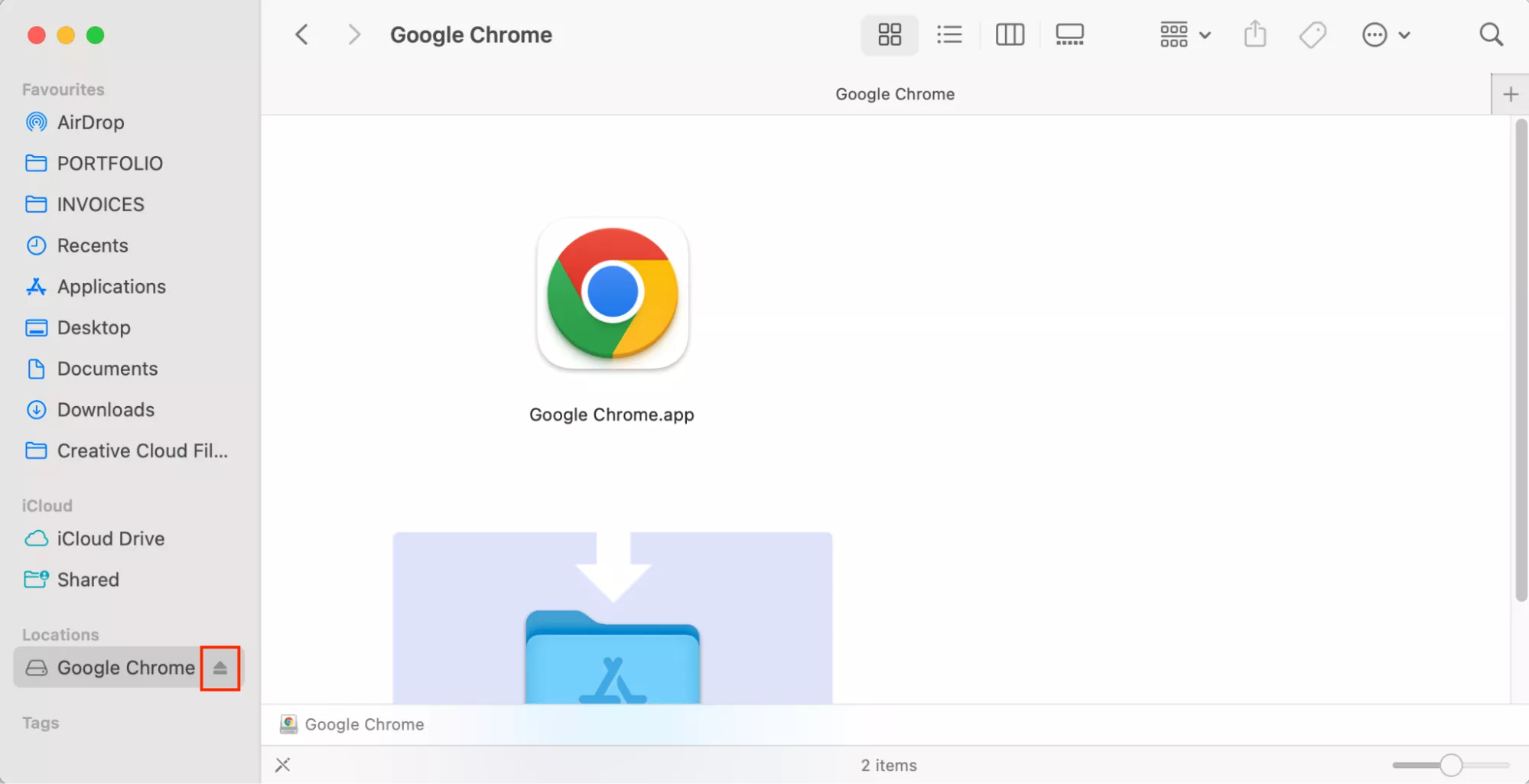Add a new tab with plus button
Viewport: 1529px width, 784px height.
1510,94
